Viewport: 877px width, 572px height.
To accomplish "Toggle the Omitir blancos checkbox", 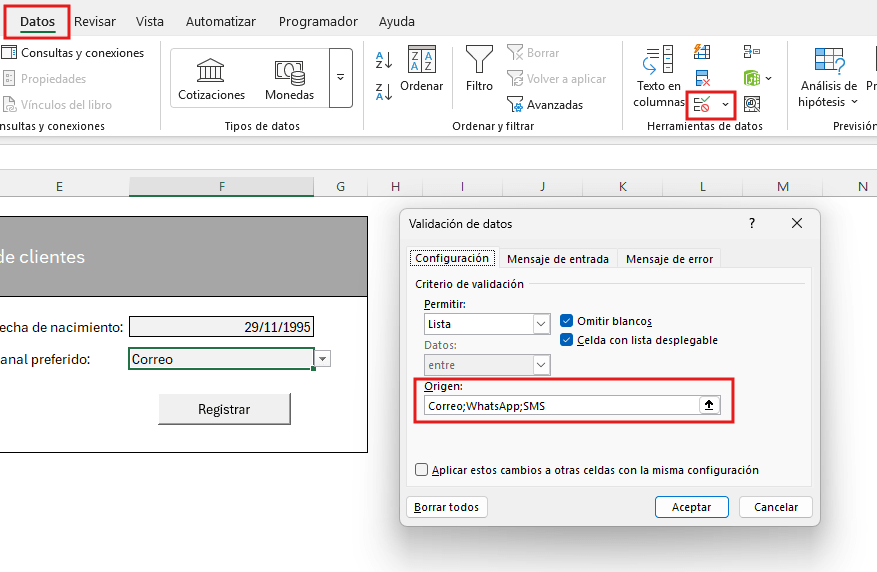I will pyautogui.click(x=567, y=321).
